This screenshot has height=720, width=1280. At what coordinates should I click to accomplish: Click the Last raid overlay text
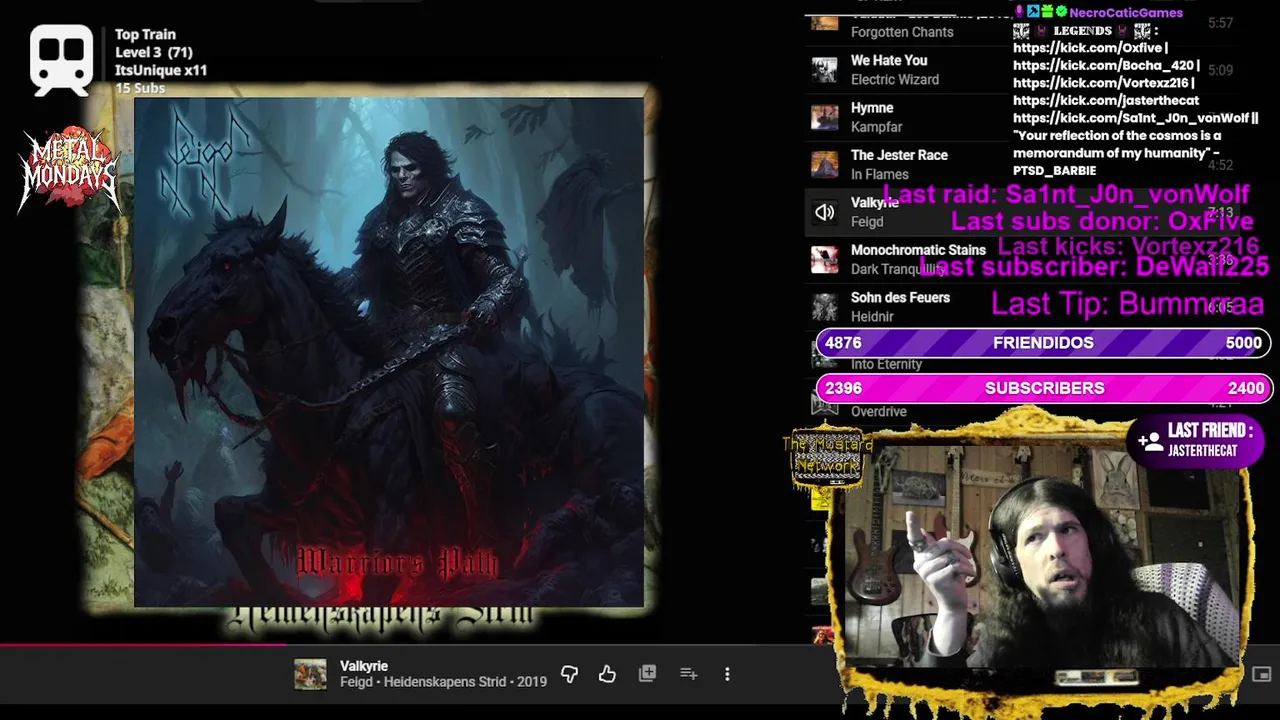pos(1066,194)
